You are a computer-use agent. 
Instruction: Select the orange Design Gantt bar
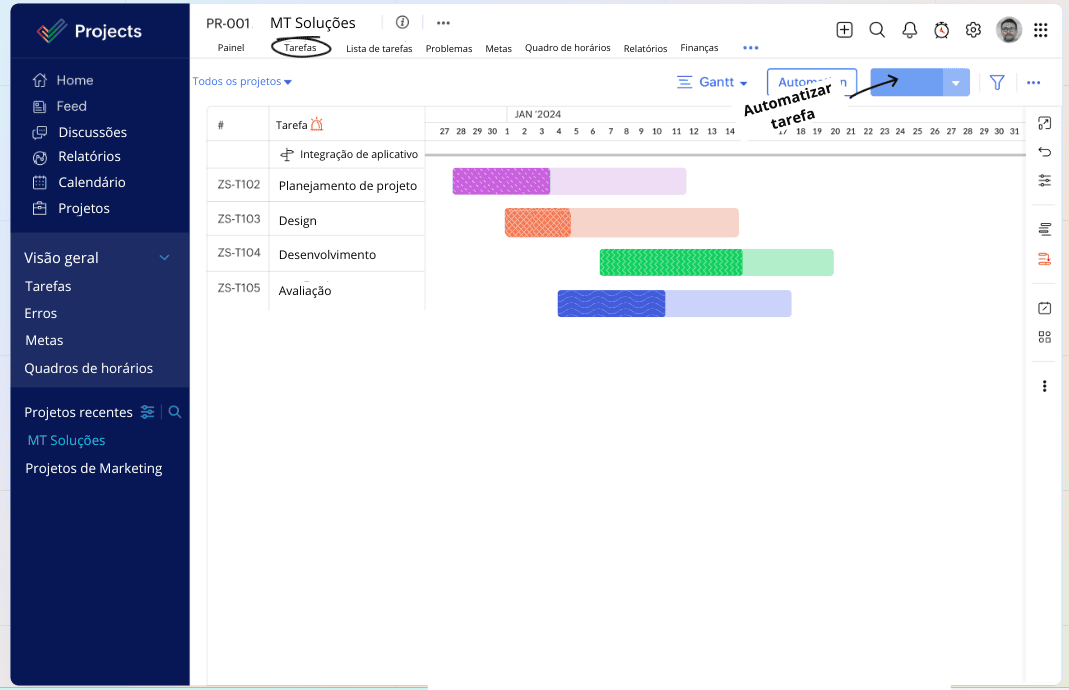[622, 223]
